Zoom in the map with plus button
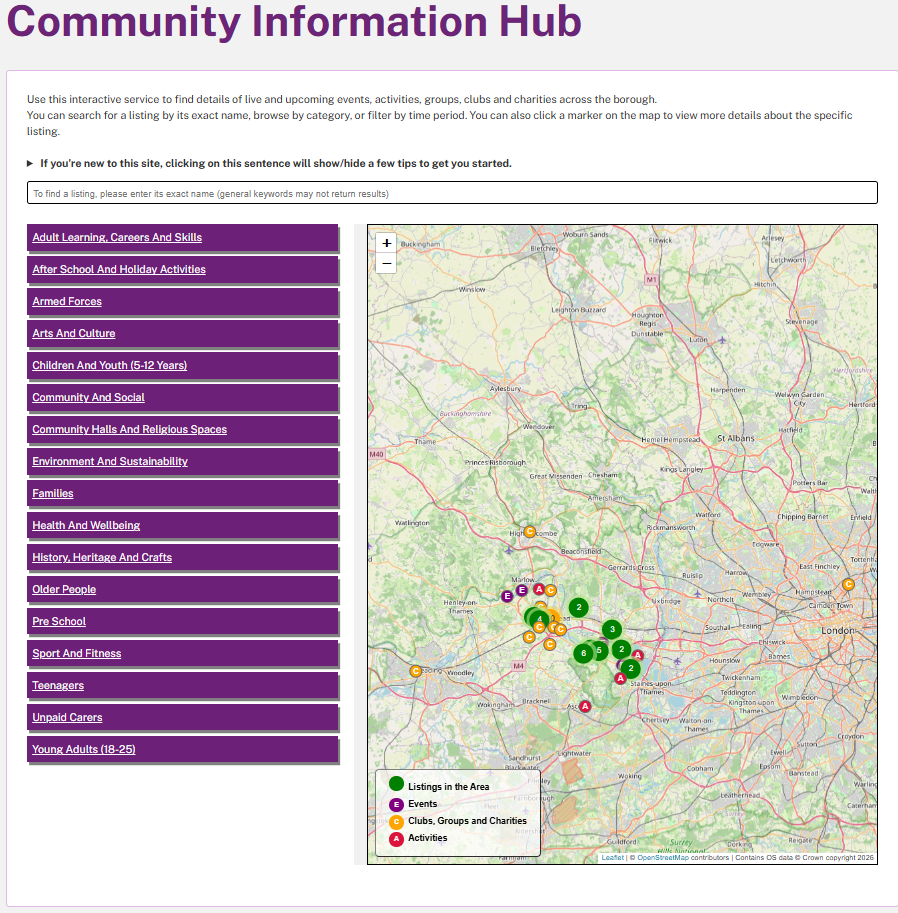This screenshot has width=898, height=913. [x=387, y=243]
